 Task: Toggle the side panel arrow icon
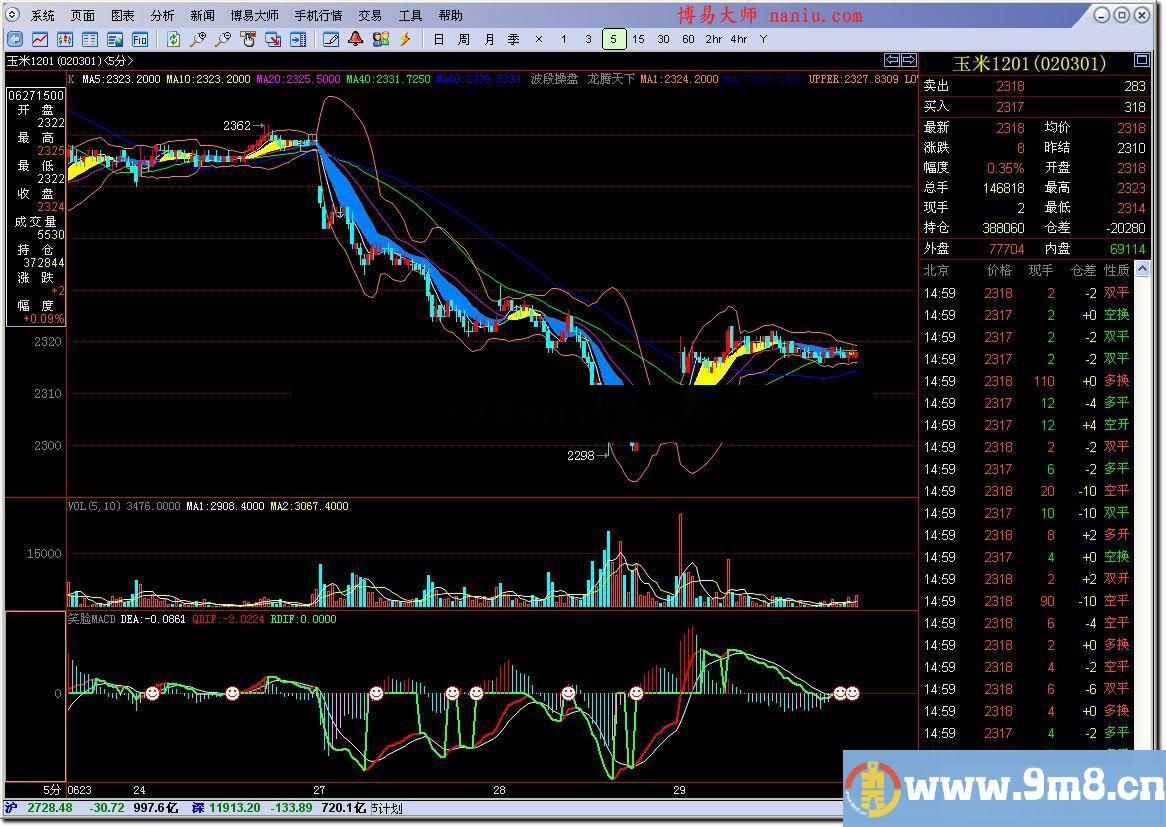(x=297, y=39)
